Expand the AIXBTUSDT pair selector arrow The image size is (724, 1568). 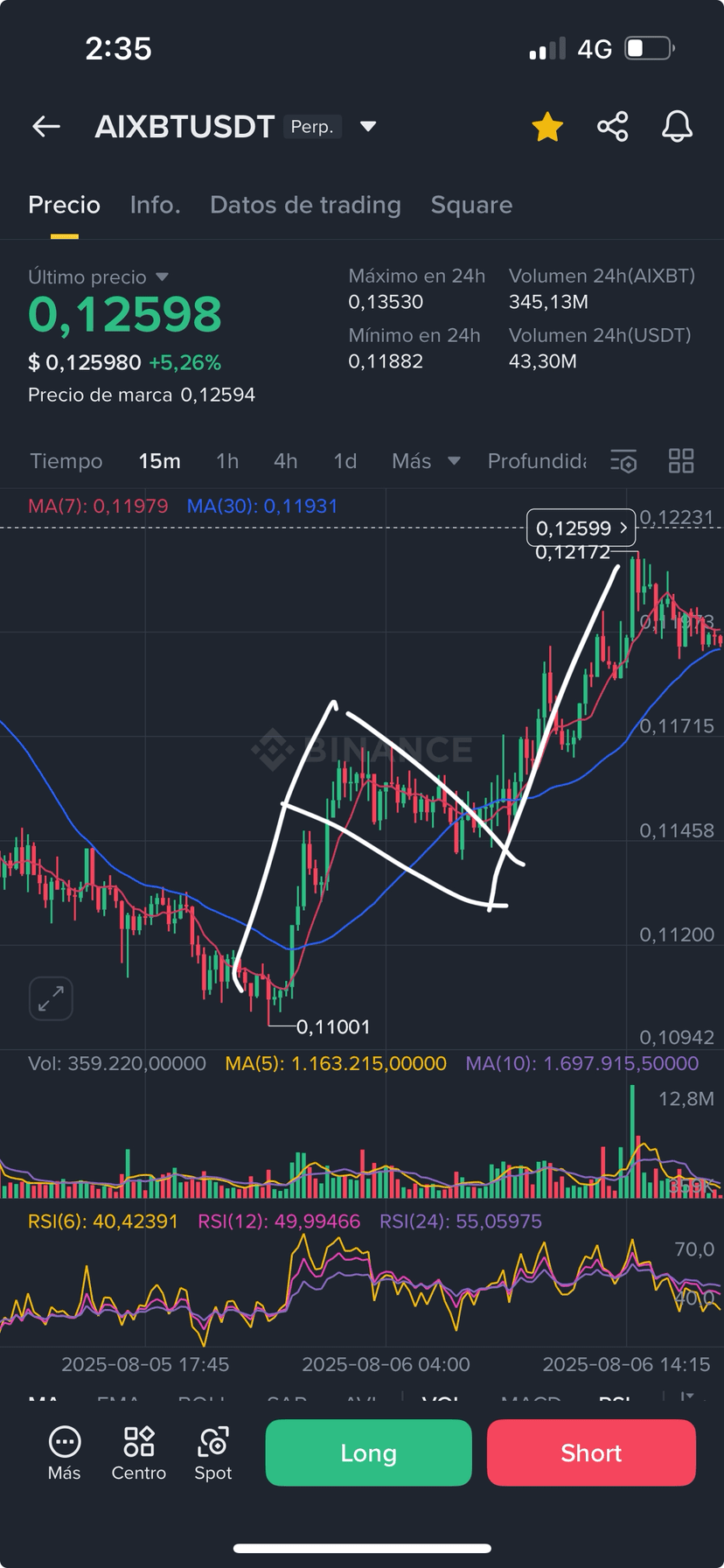point(368,127)
